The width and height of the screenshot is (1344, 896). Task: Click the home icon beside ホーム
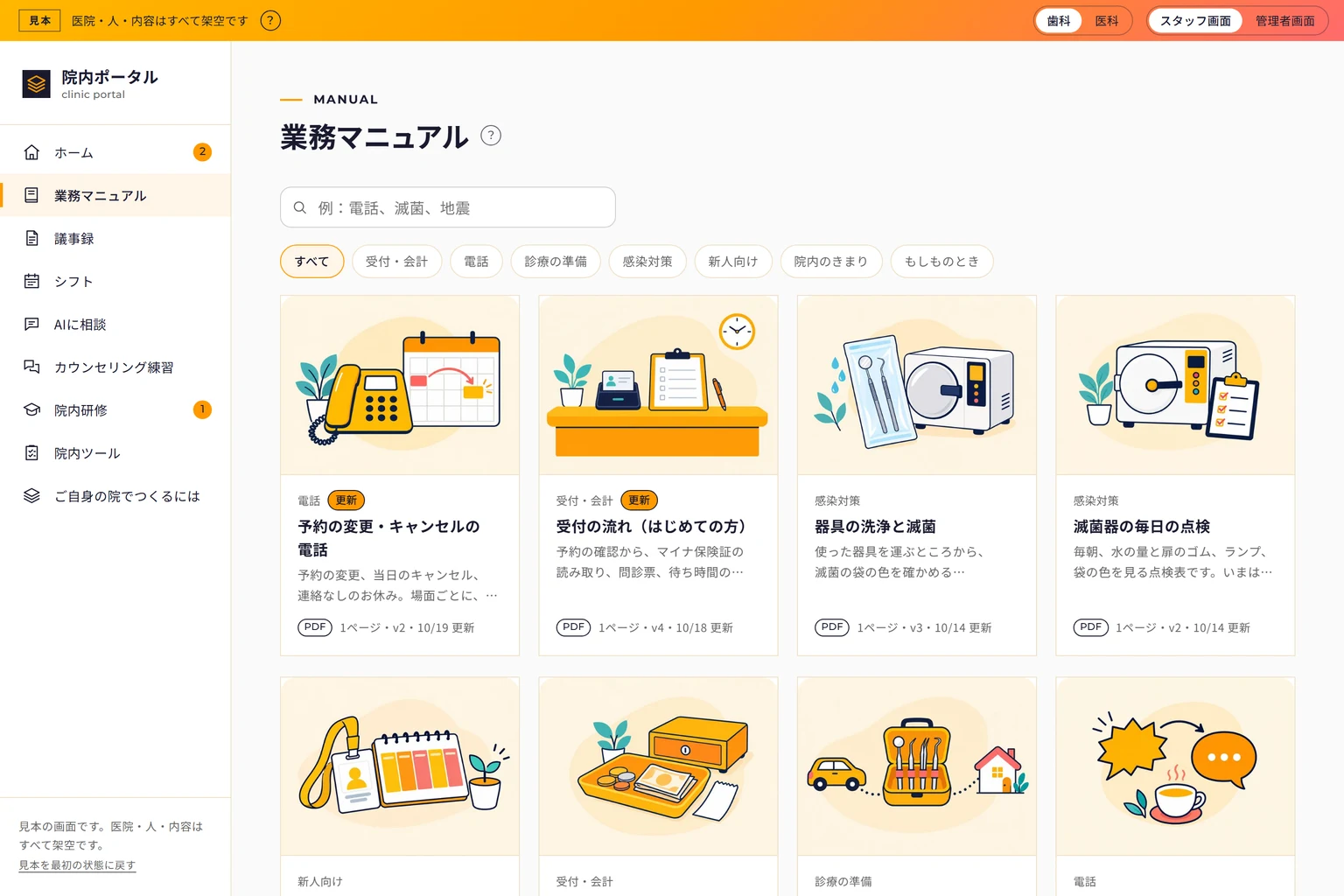point(31,152)
